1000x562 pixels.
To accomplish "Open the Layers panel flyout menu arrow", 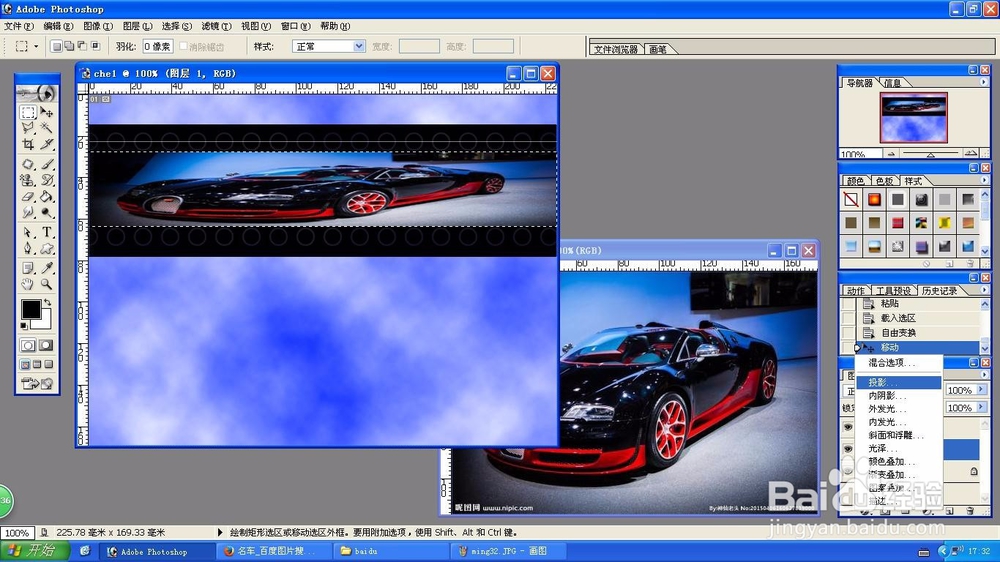I will (x=983, y=375).
